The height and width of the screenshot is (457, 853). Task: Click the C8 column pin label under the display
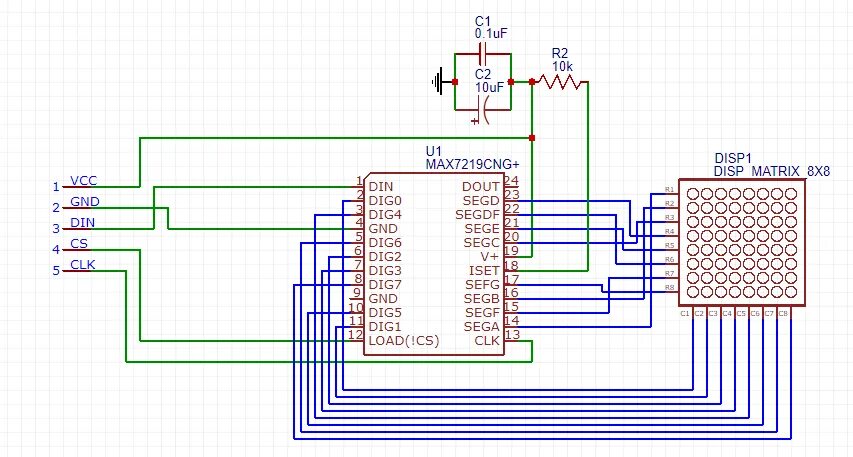coord(782,314)
